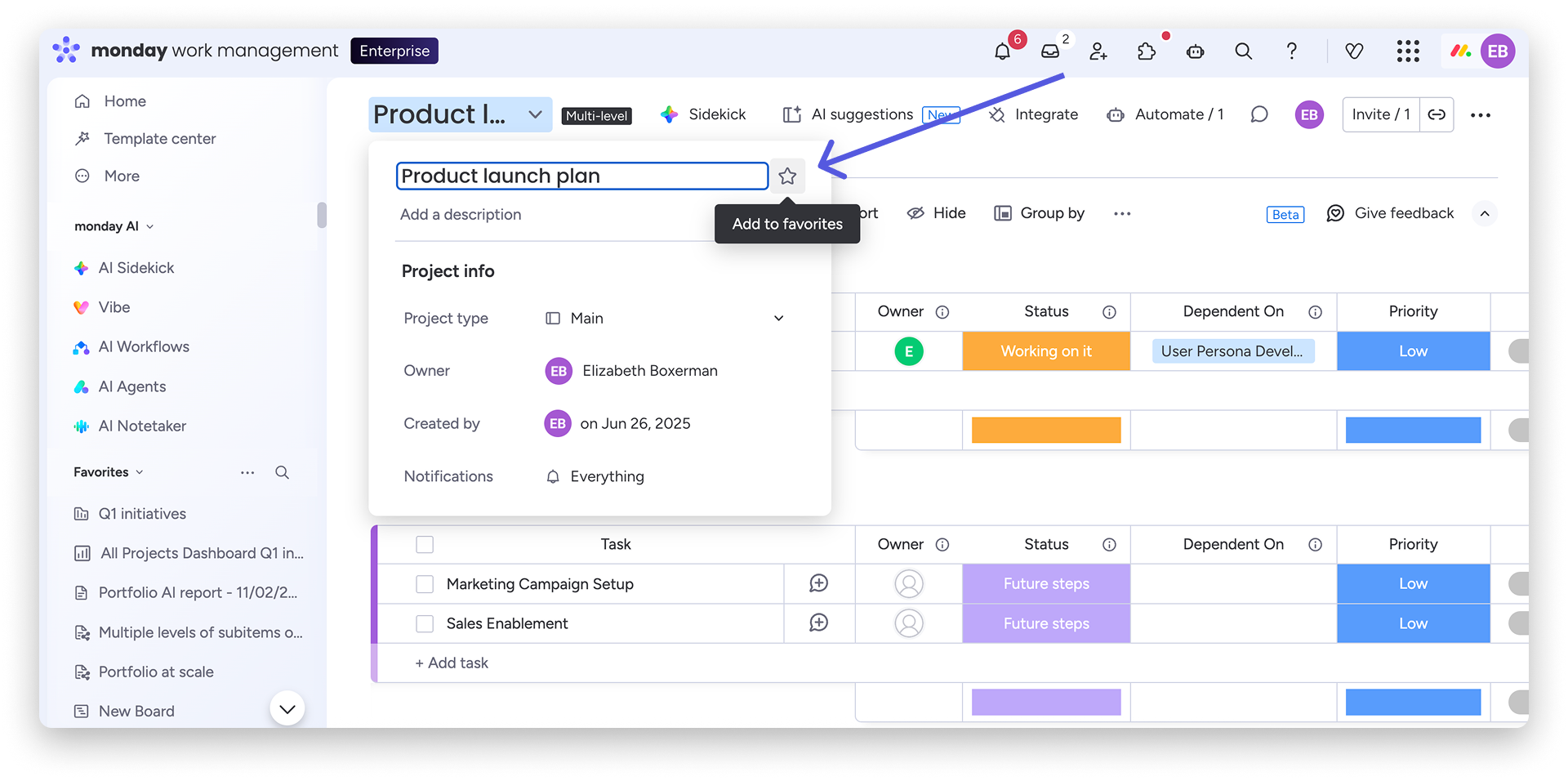Open the help question mark icon
This screenshot has height=781, width=1568.
click(x=1291, y=51)
